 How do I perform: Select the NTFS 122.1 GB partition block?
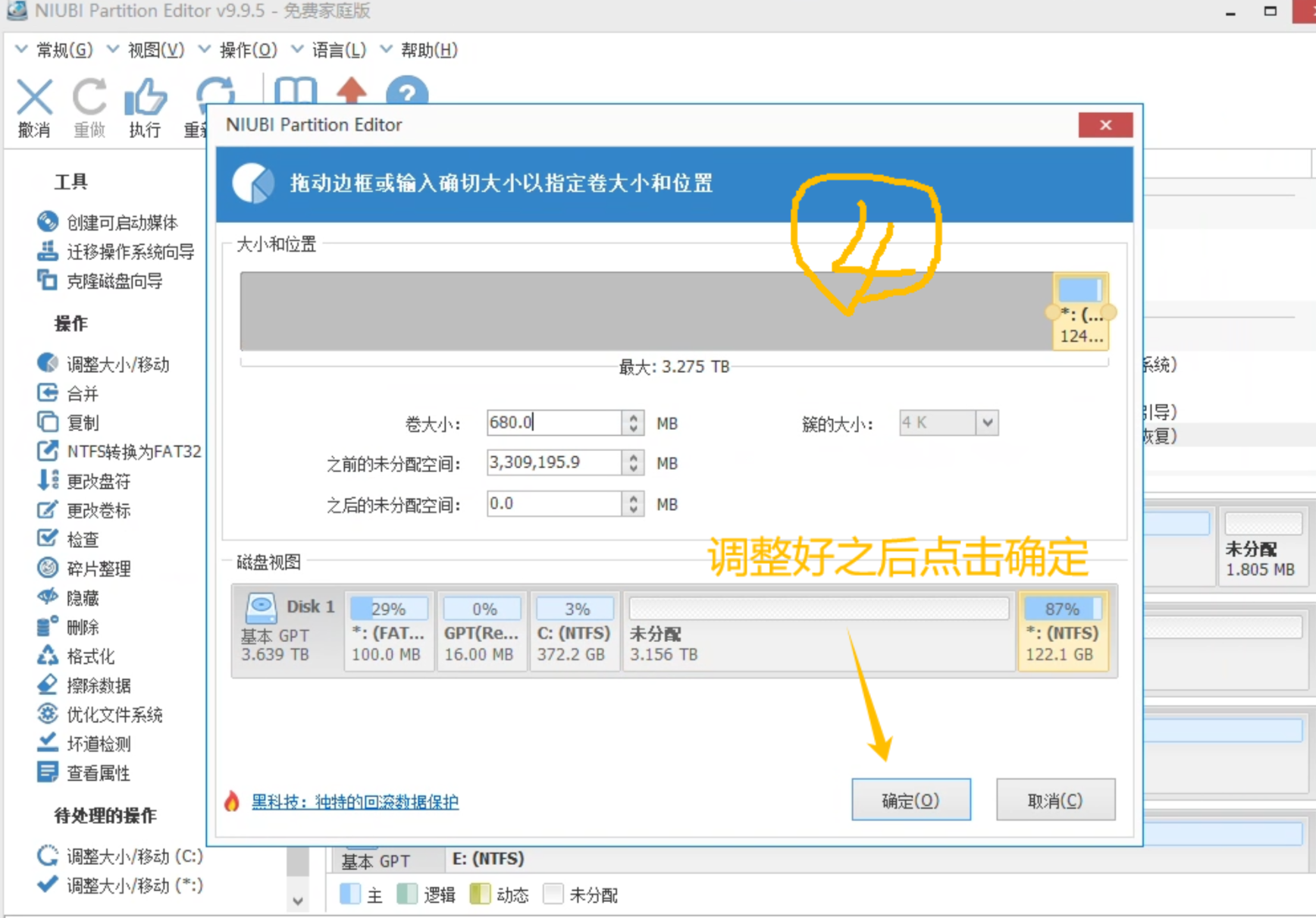coord(1063,631)
